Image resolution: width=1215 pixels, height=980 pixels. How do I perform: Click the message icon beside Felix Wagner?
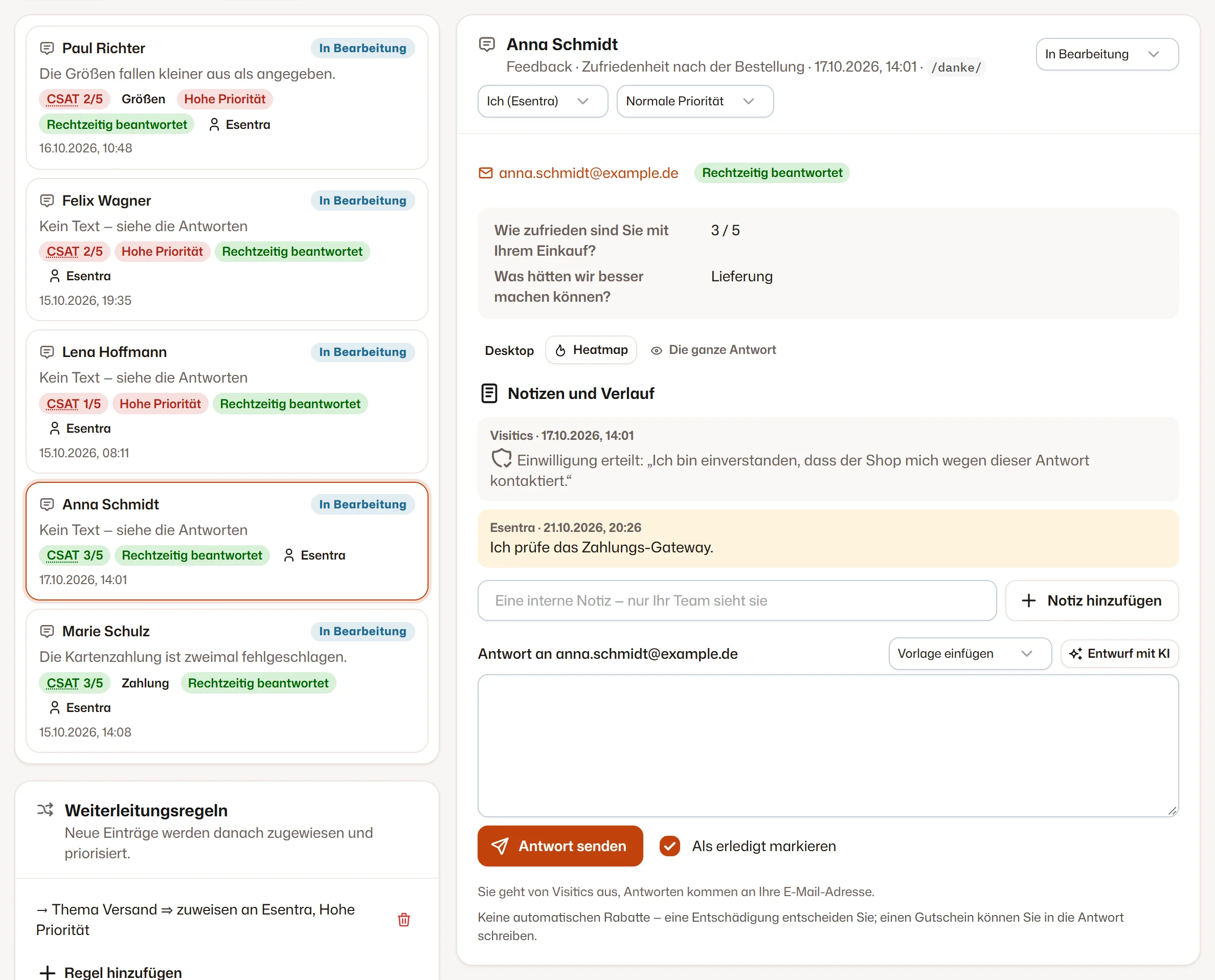[x=48, y=201]
